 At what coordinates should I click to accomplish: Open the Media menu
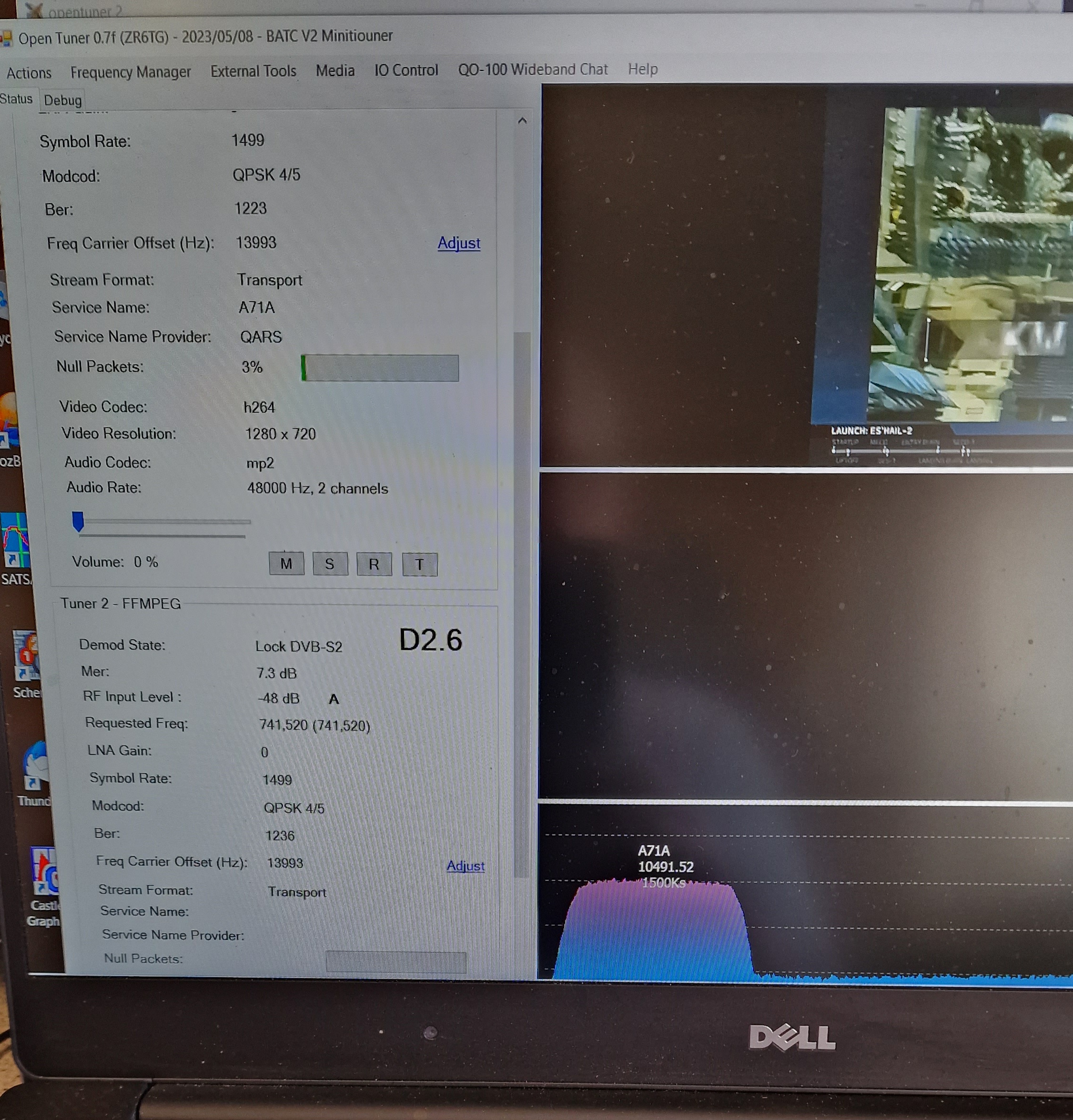[335, 70]
